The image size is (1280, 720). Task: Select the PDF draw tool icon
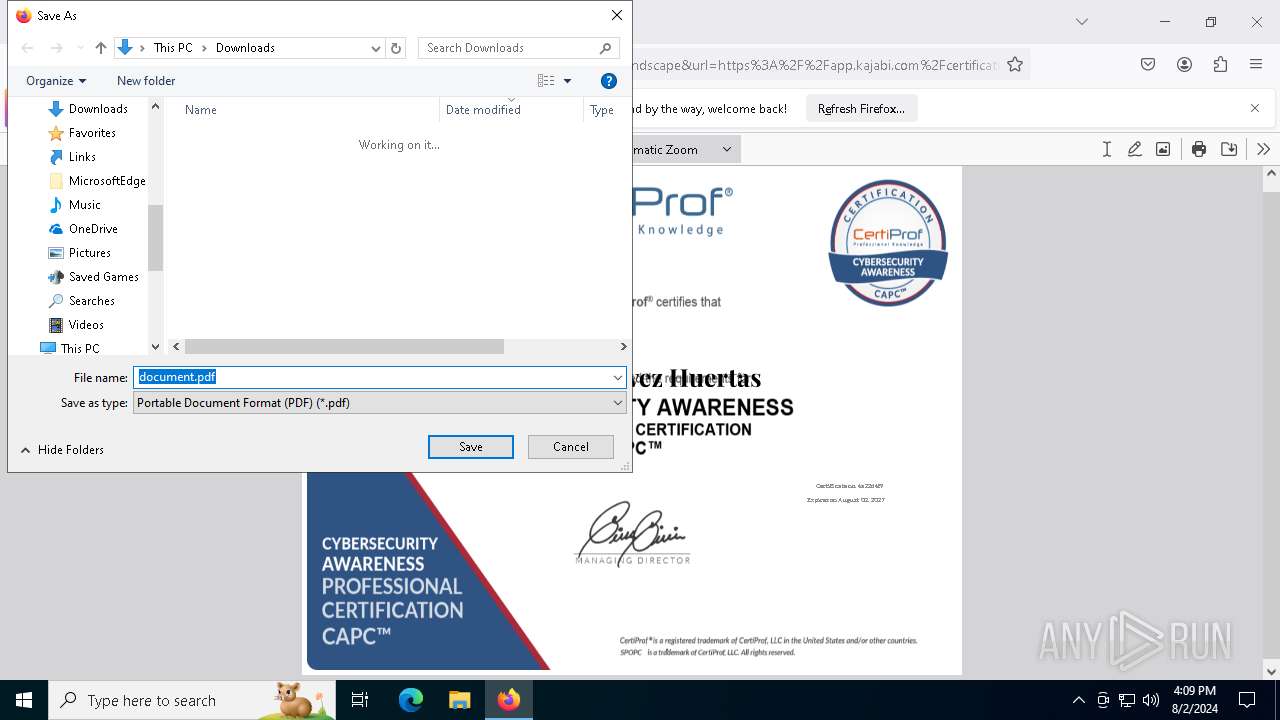point(1134,149)
